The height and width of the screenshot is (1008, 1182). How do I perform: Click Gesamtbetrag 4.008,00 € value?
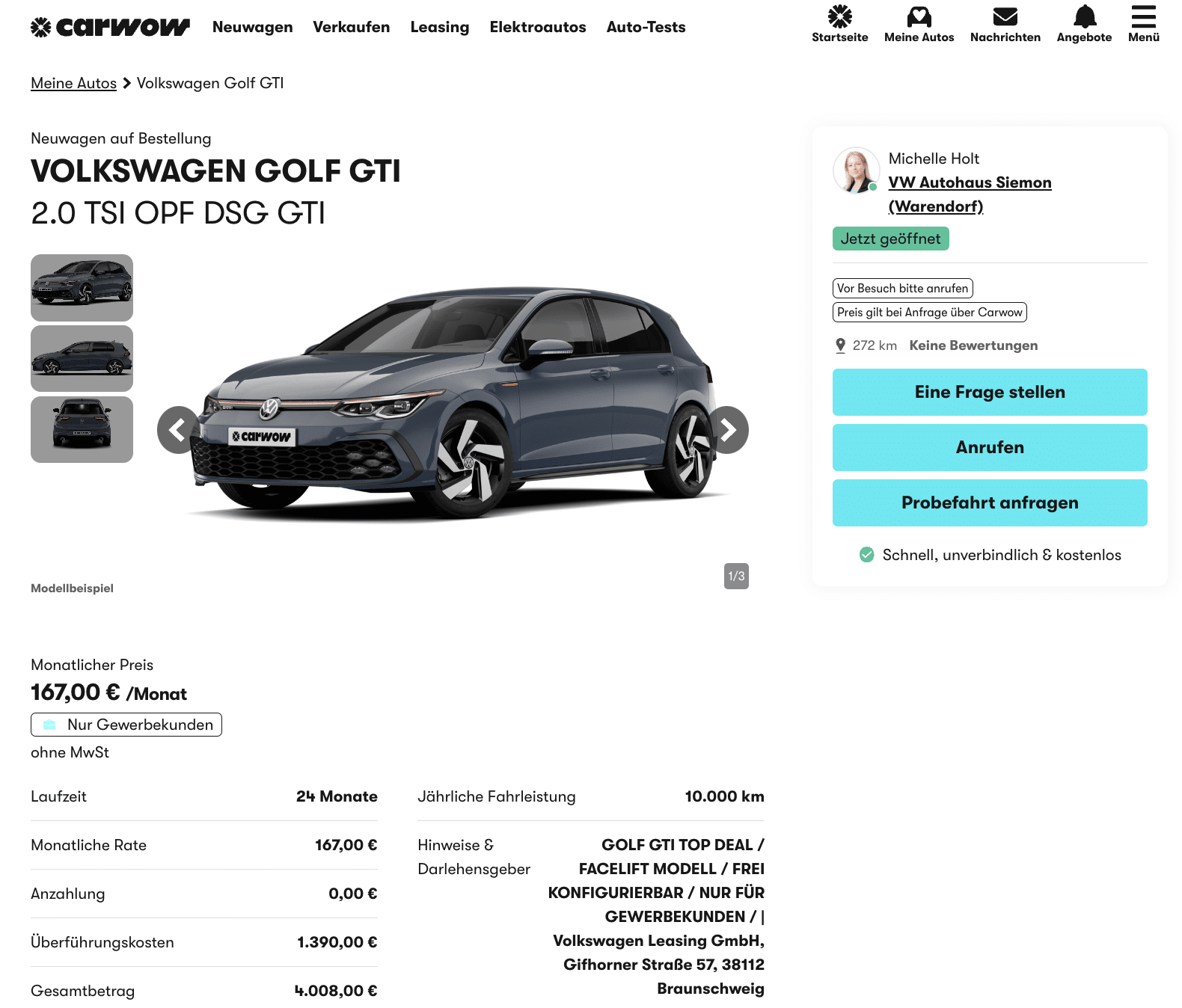pyautogui.click(x=336, y=991)
